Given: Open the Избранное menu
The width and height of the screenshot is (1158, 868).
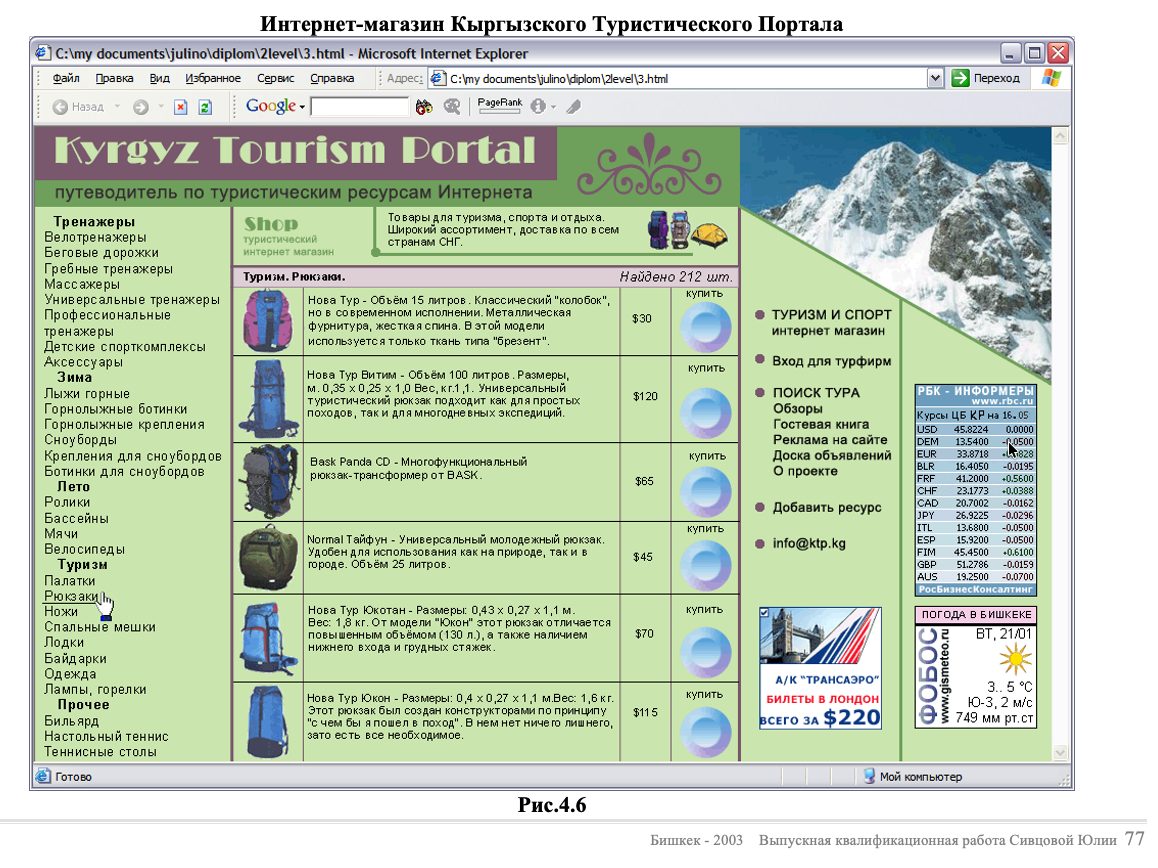Looking at the screenshot, I should click(x=213, y=78).
